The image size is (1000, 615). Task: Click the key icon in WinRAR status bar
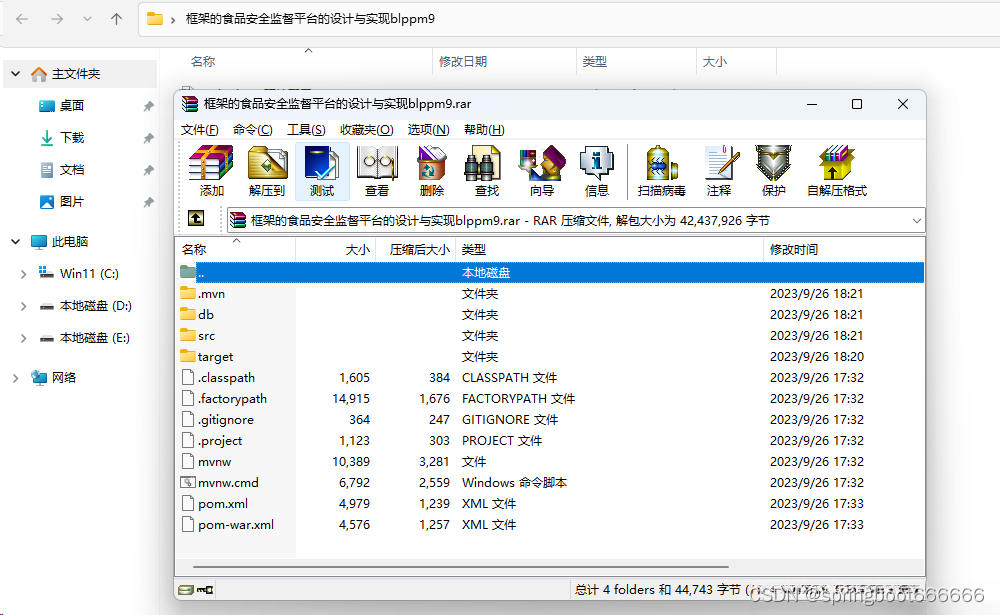click(205, 589)
